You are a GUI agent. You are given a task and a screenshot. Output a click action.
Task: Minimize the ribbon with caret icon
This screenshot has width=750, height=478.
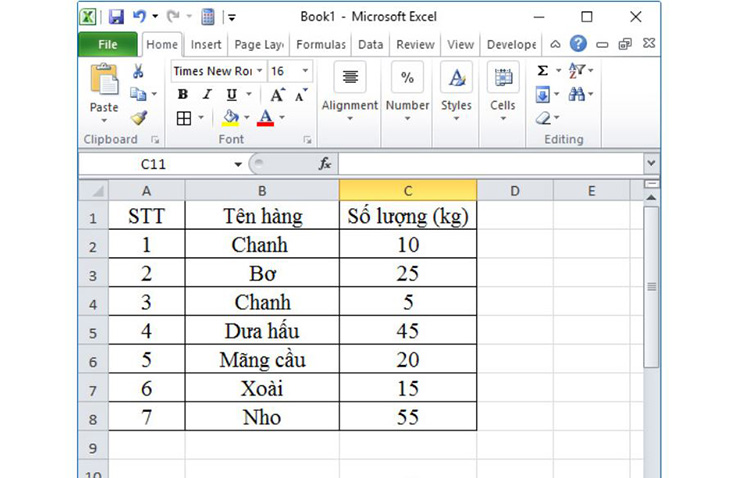555,44
